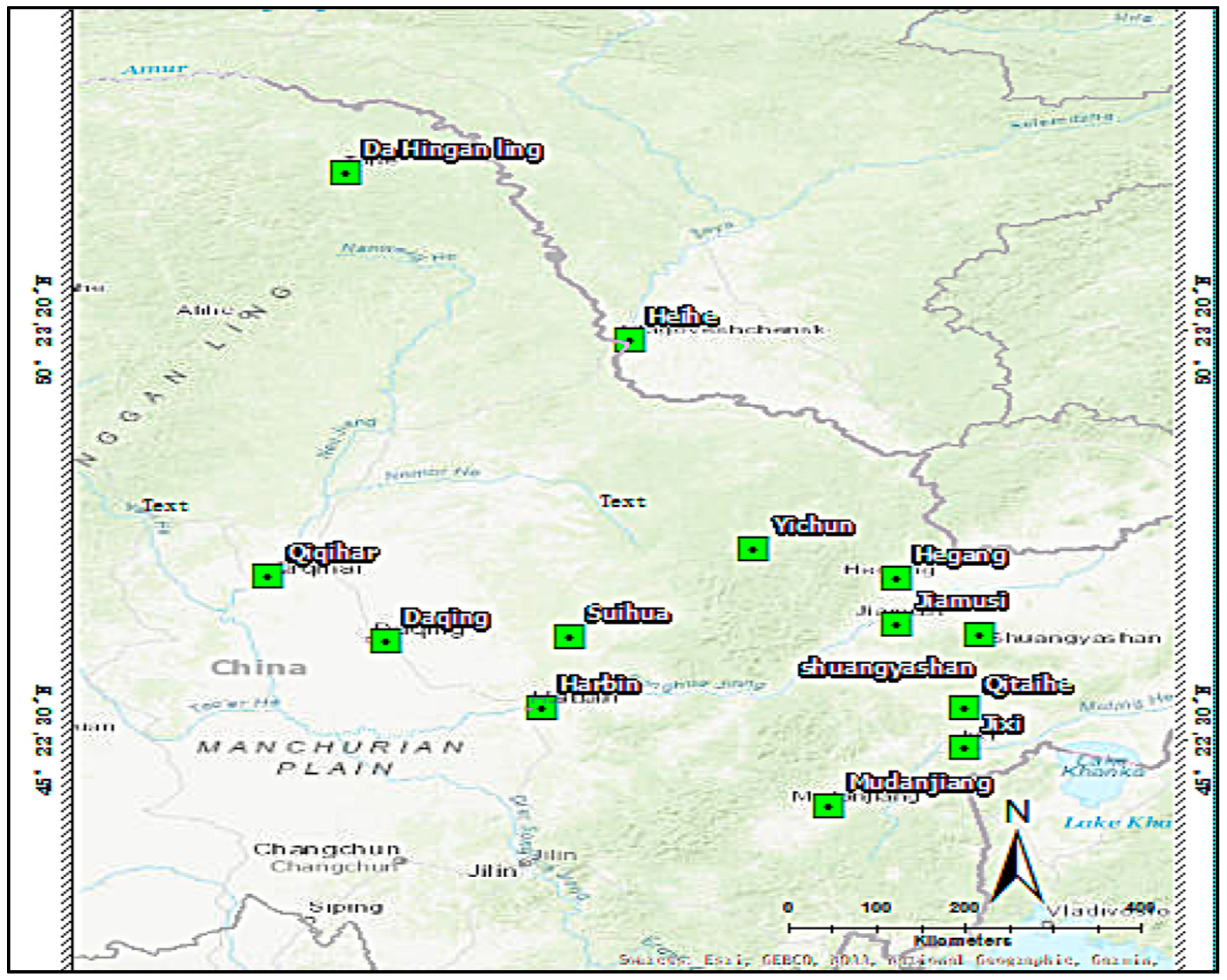
Task: Select the Jiamusi green marker
Action: 896,624
